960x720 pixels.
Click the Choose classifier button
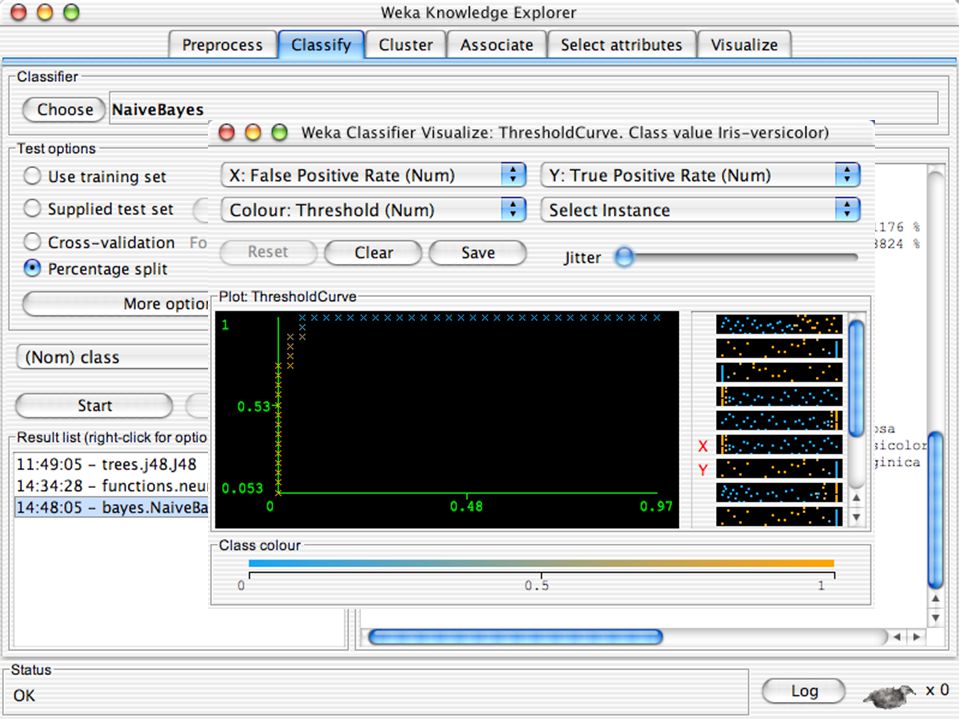coord(64,110)
